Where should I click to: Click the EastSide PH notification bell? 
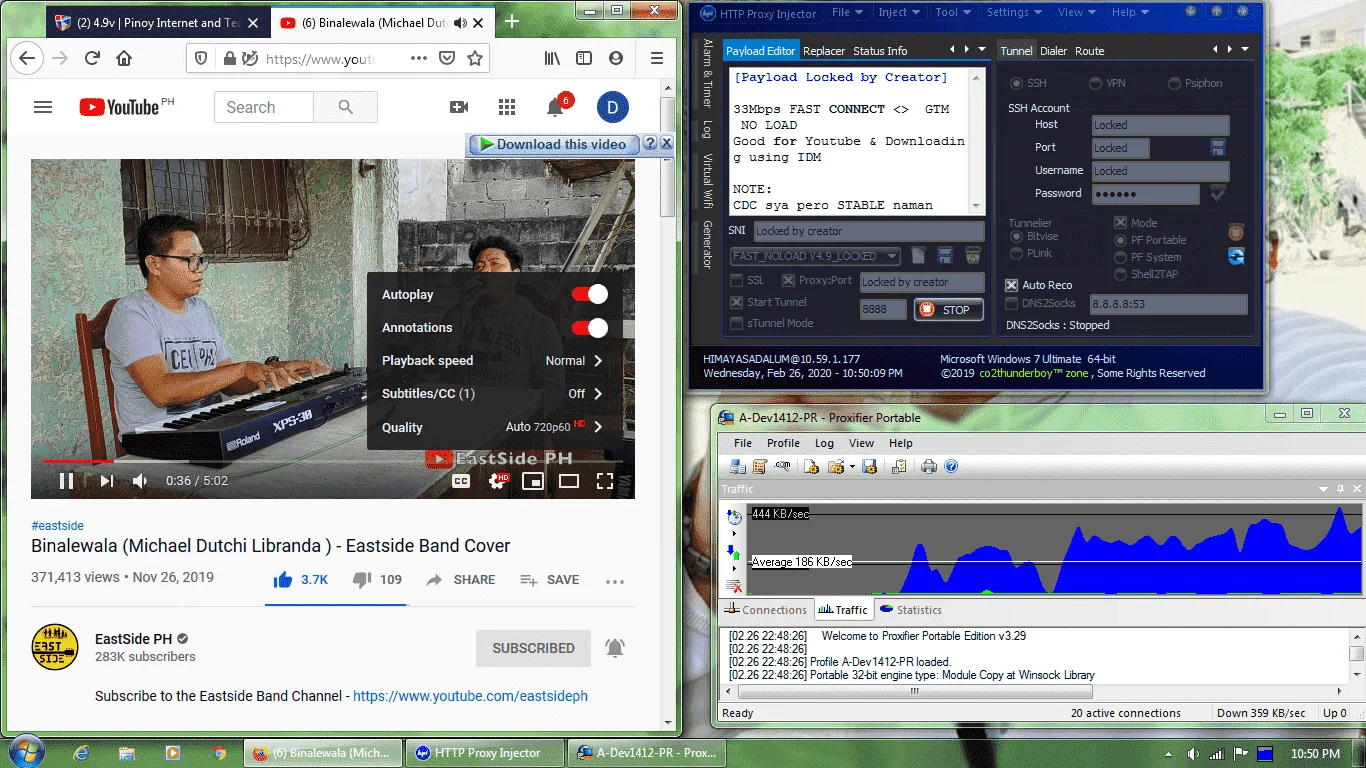(615, 648)
